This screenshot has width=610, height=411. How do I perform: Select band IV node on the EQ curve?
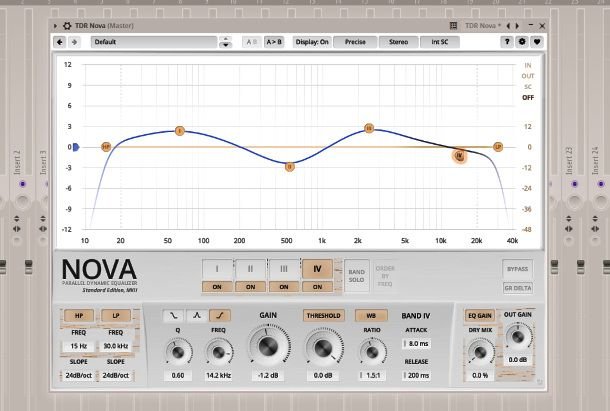tap(459, 156)
